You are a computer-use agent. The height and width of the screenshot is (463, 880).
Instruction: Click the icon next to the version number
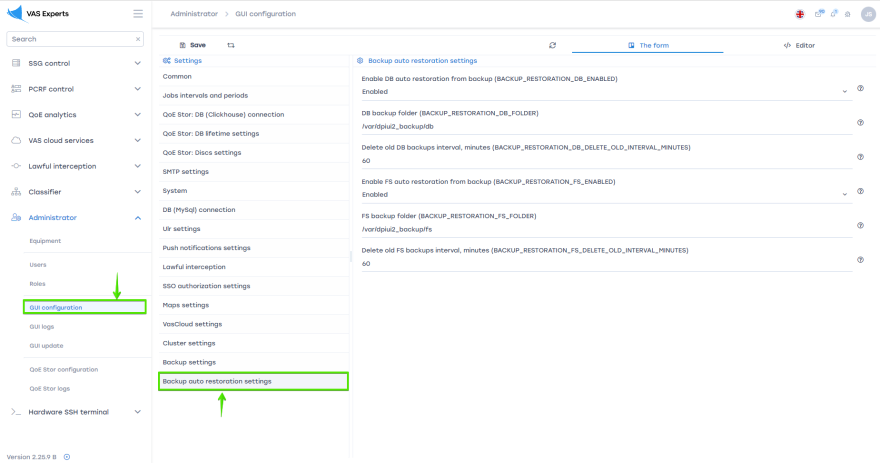click(x=67, y=456)
